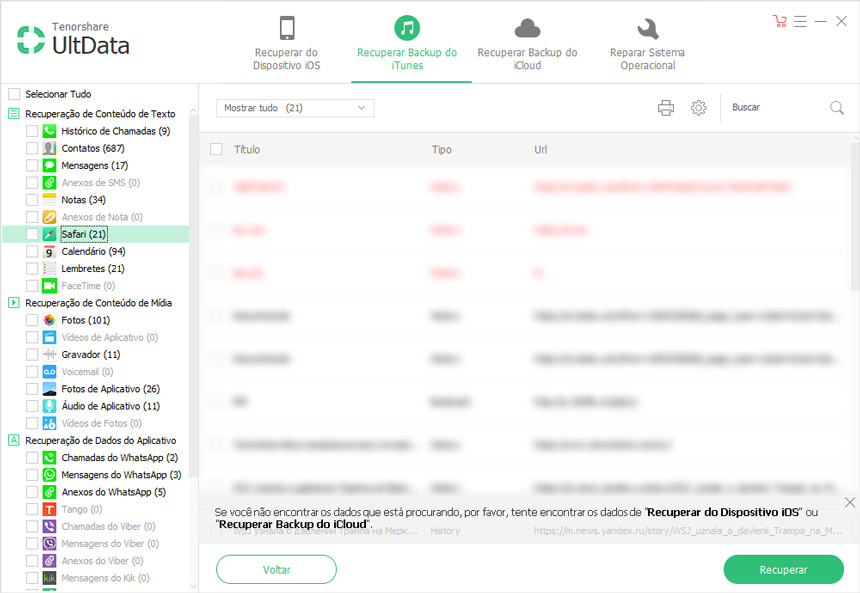Switch to Reparar Sistema Operacional tab
Viewport: 860px width, 593px height.
(x=647, y=43)
